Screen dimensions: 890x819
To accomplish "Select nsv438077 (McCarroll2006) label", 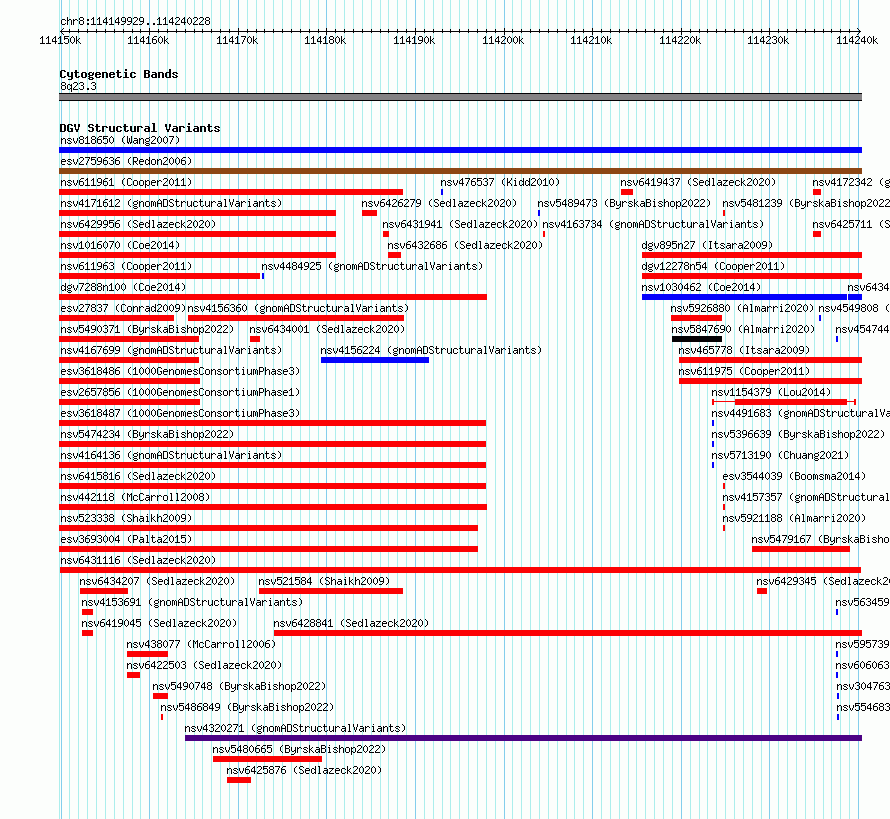I will [201, 644].
